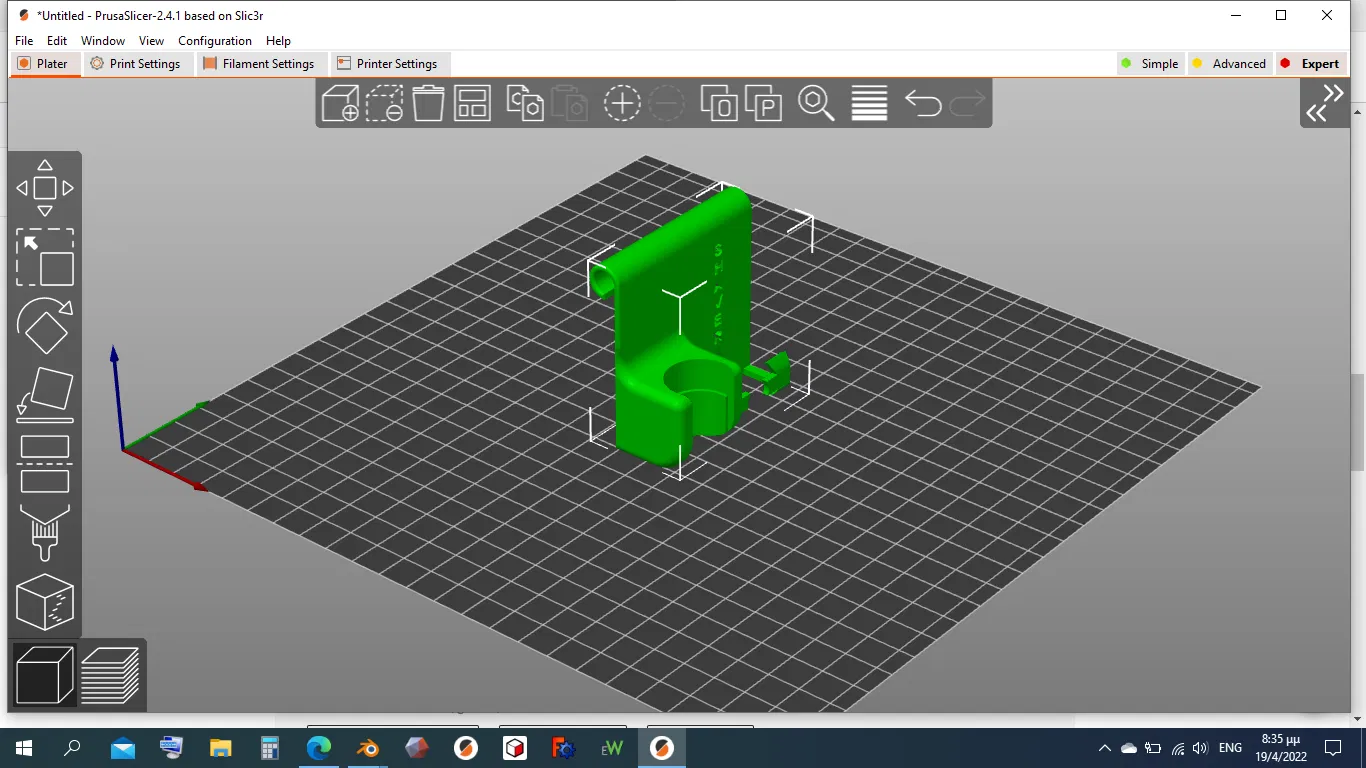1366x768 pixels.
Task: Select Expert mode
Action: tap(1310, 63)
